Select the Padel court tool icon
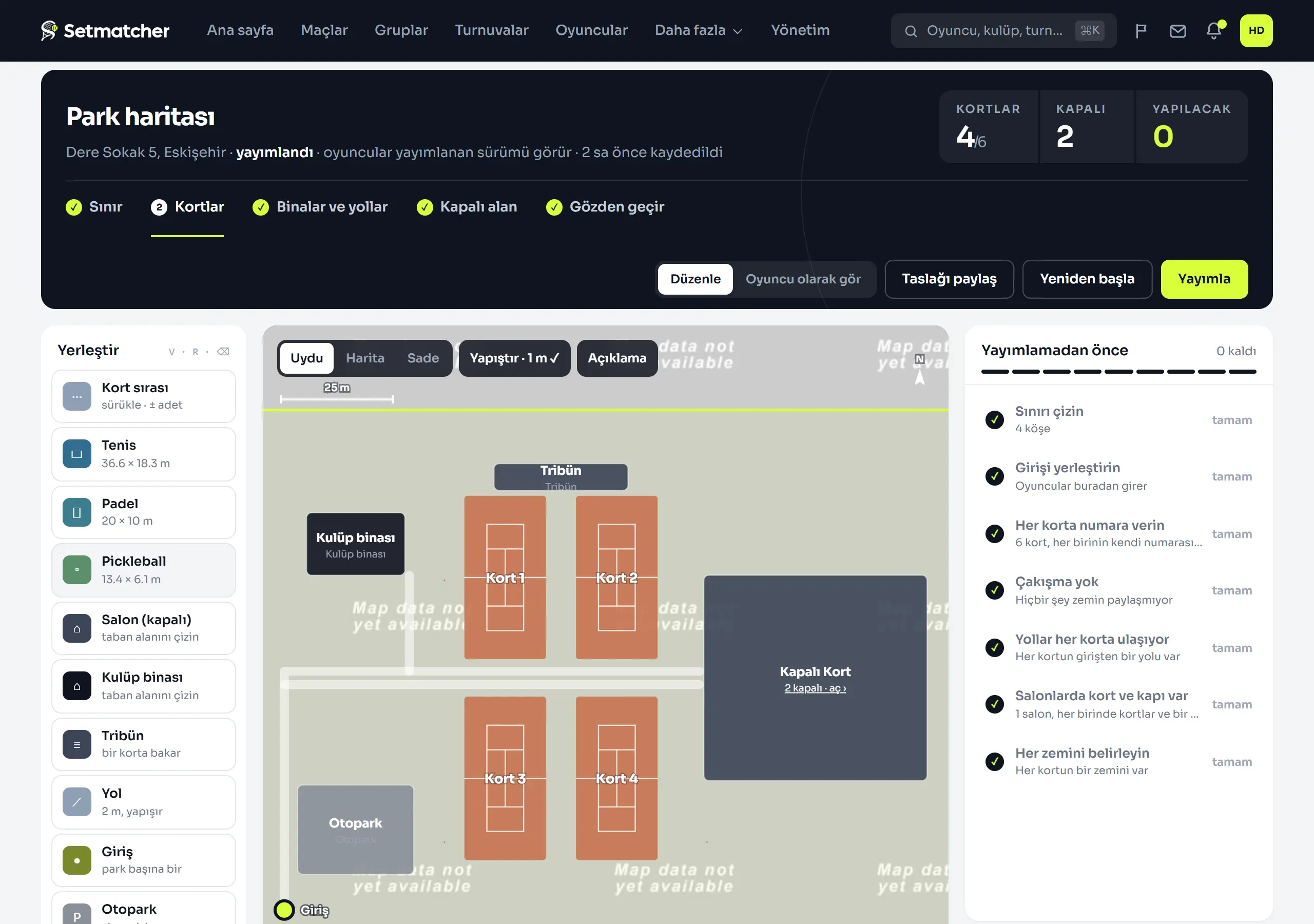This screenshot has height=924, width=1314. tap(76, 512)
